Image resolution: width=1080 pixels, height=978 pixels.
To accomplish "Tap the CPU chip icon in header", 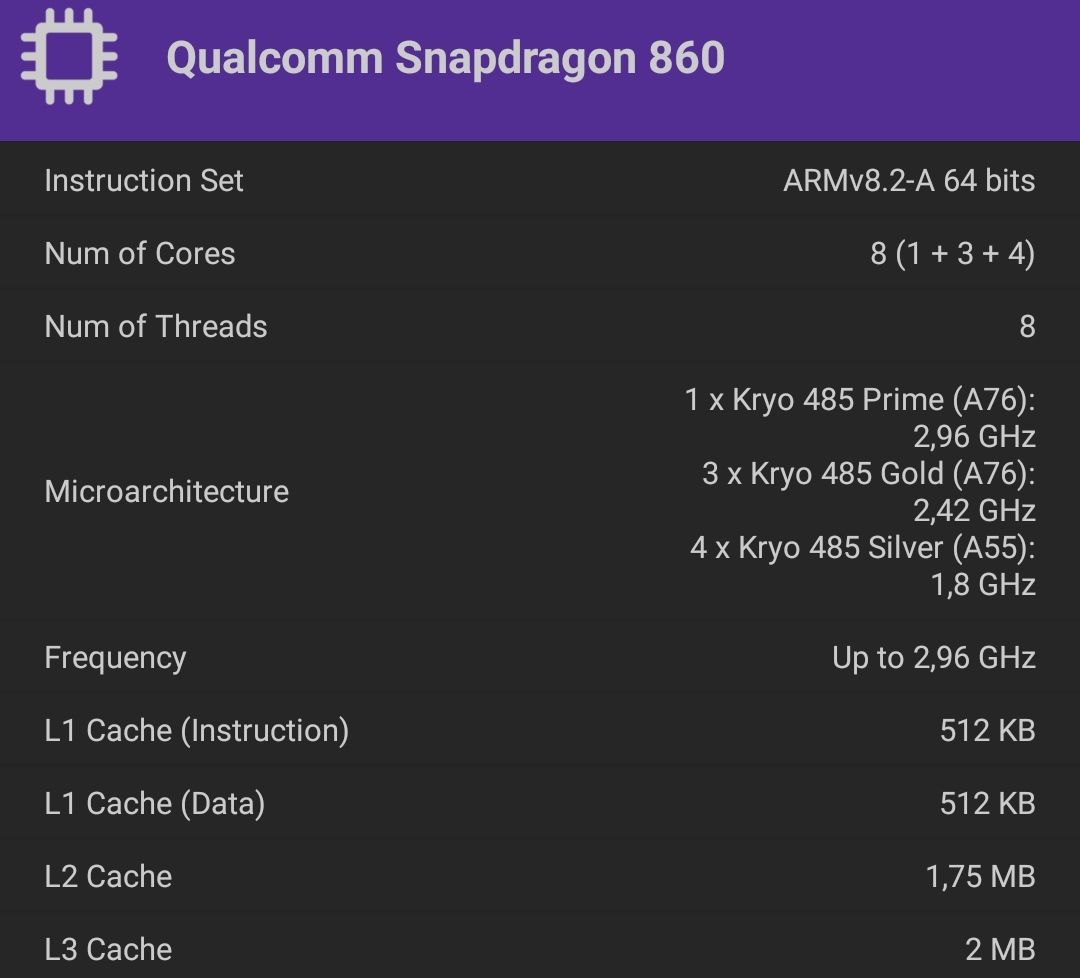I will point(68,56).
